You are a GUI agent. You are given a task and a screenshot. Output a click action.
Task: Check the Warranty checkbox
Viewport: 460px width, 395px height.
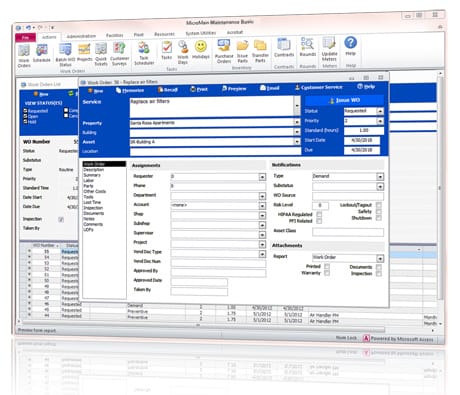pos(327,273)
